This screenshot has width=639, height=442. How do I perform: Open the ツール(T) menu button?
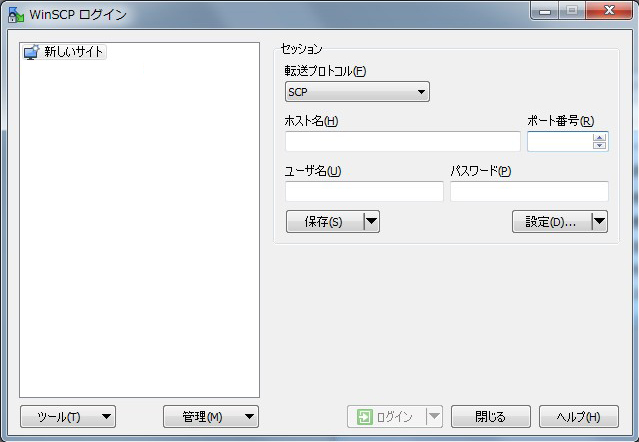[x=67, y=417]
